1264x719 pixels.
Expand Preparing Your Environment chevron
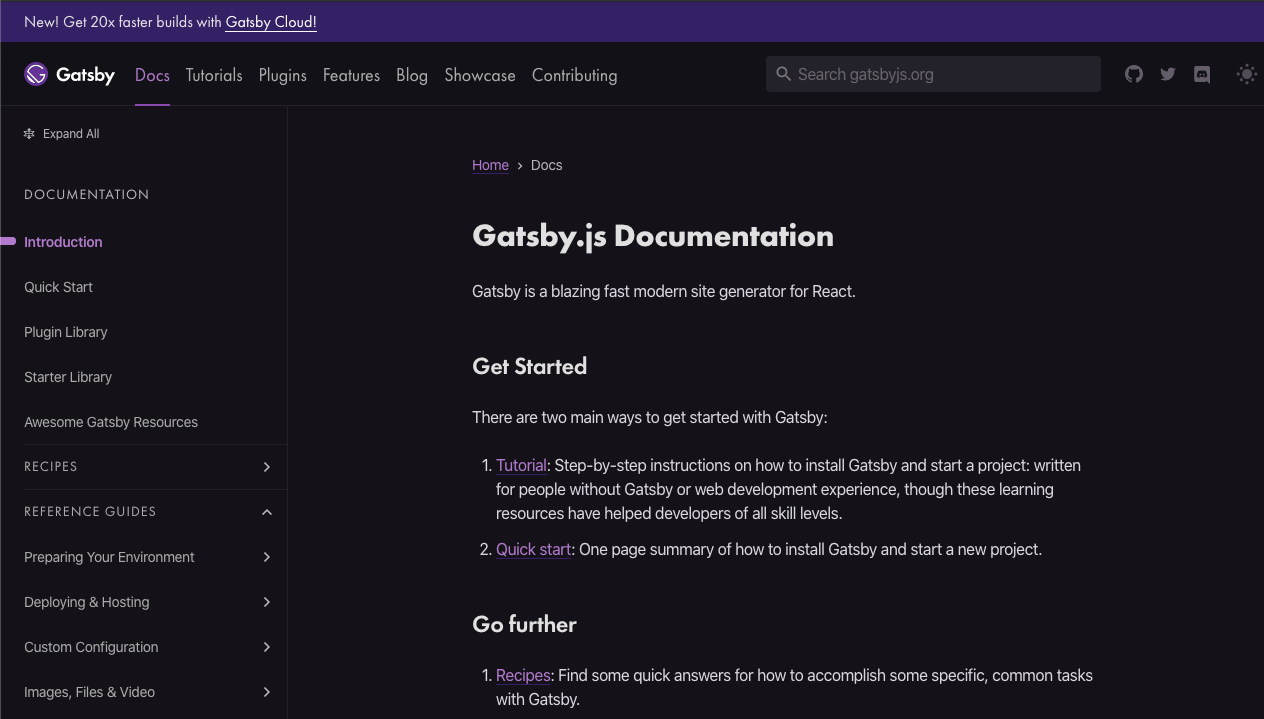[267, 557]
